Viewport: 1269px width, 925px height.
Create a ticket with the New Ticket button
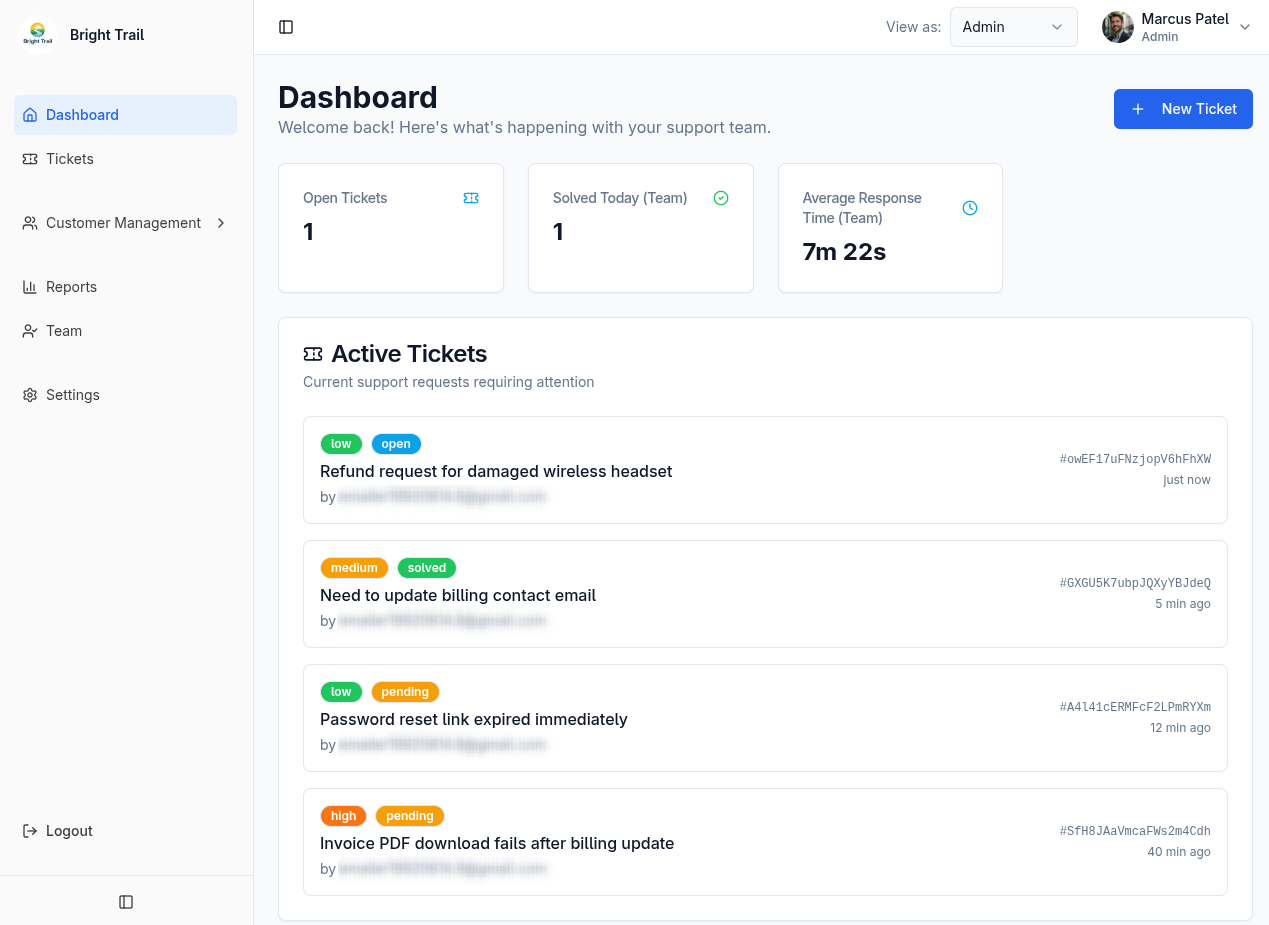click(1183, 109)
